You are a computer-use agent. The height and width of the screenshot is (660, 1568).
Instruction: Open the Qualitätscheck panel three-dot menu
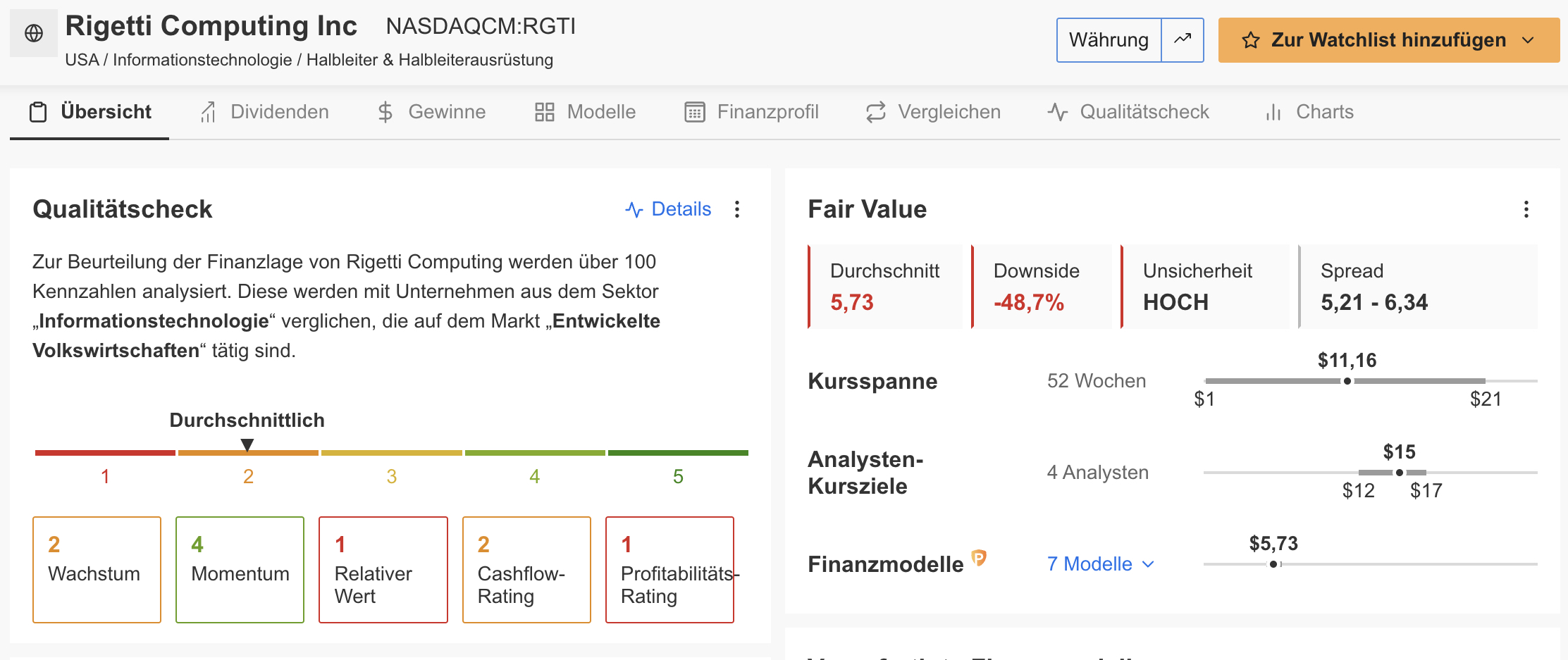(737, 209)
